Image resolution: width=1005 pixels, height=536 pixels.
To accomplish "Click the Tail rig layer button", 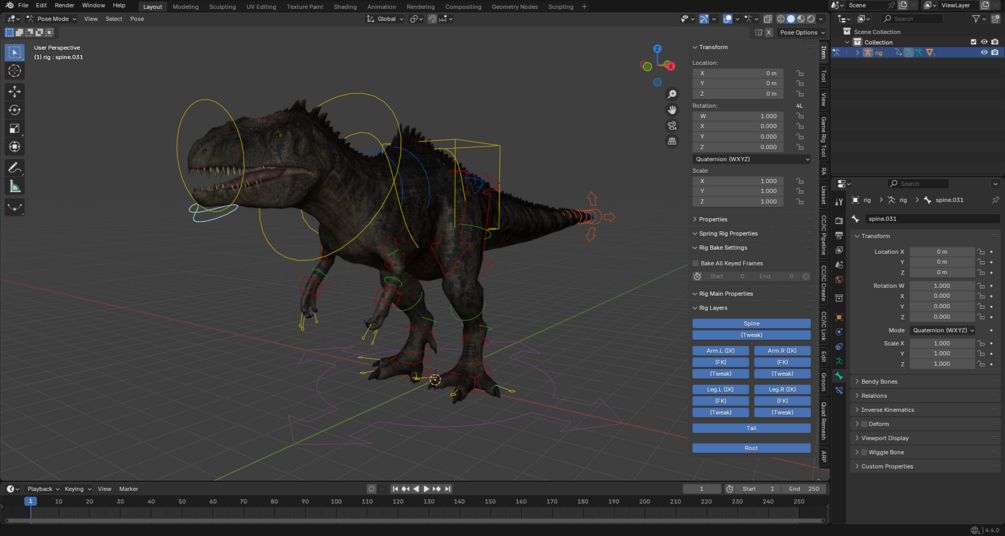I will click(751, 428).
